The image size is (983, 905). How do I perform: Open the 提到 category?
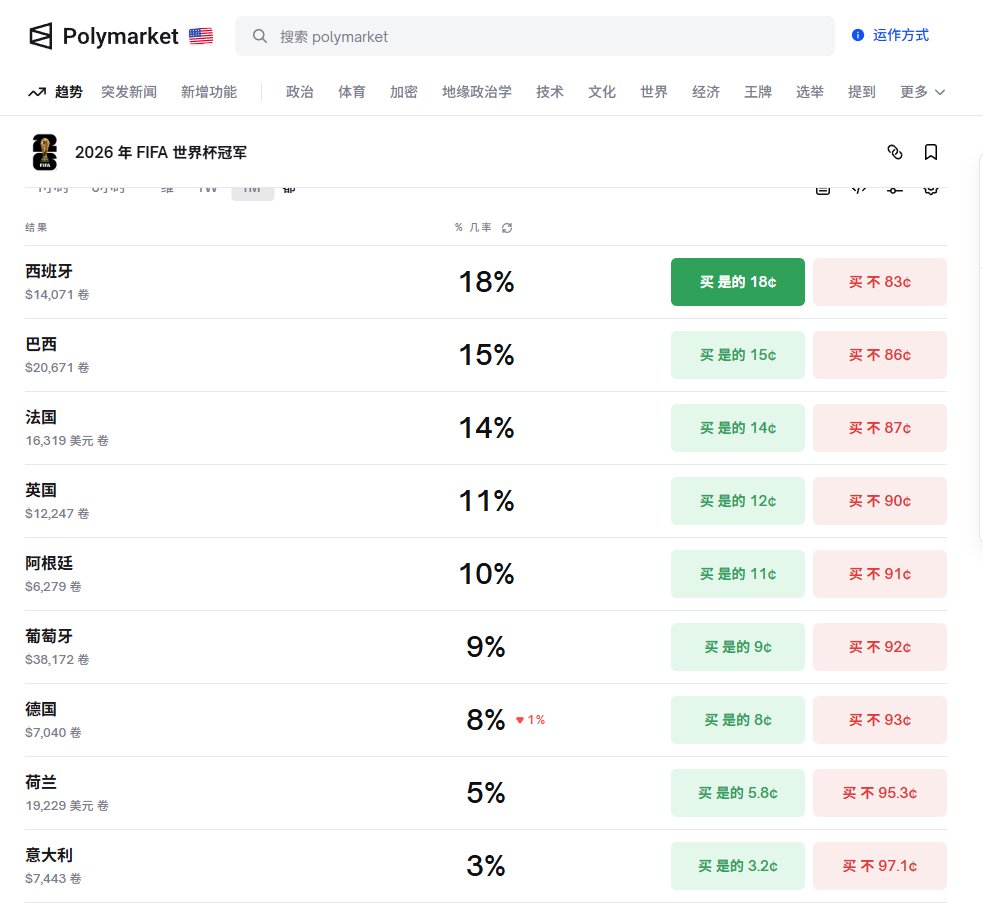point(862,92)
